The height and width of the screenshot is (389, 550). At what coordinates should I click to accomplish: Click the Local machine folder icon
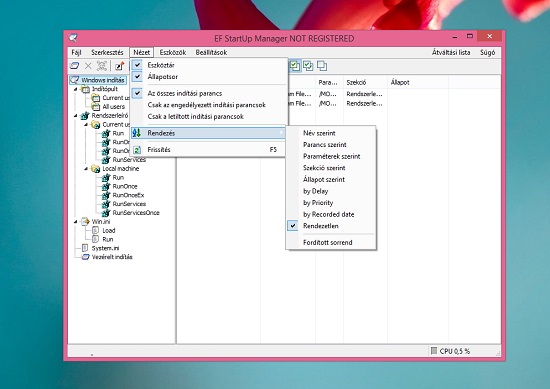96,169
